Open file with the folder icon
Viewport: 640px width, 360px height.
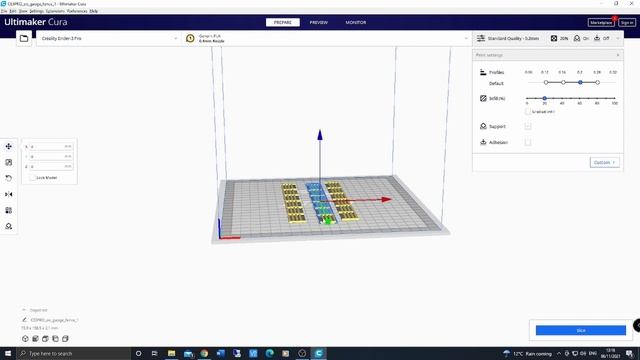[24, 38]
